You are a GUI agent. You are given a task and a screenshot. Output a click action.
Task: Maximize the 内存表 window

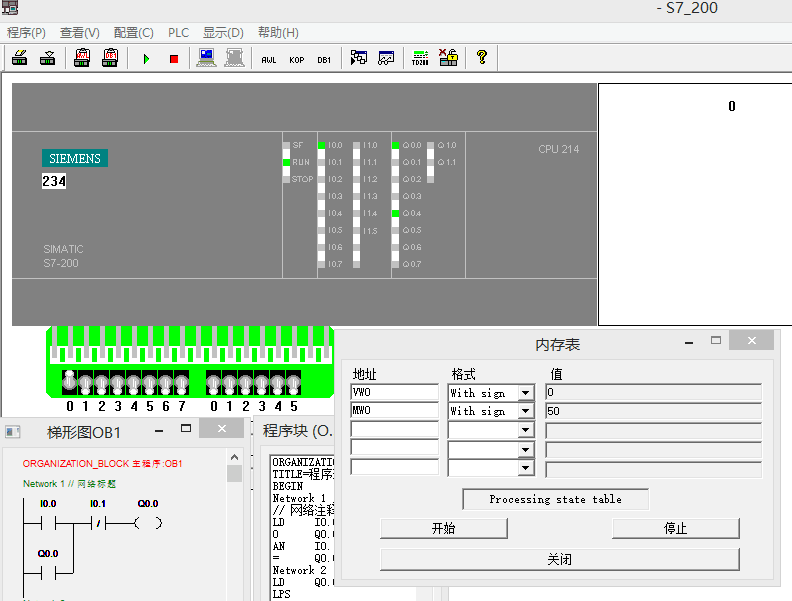(x=716, y=340)
